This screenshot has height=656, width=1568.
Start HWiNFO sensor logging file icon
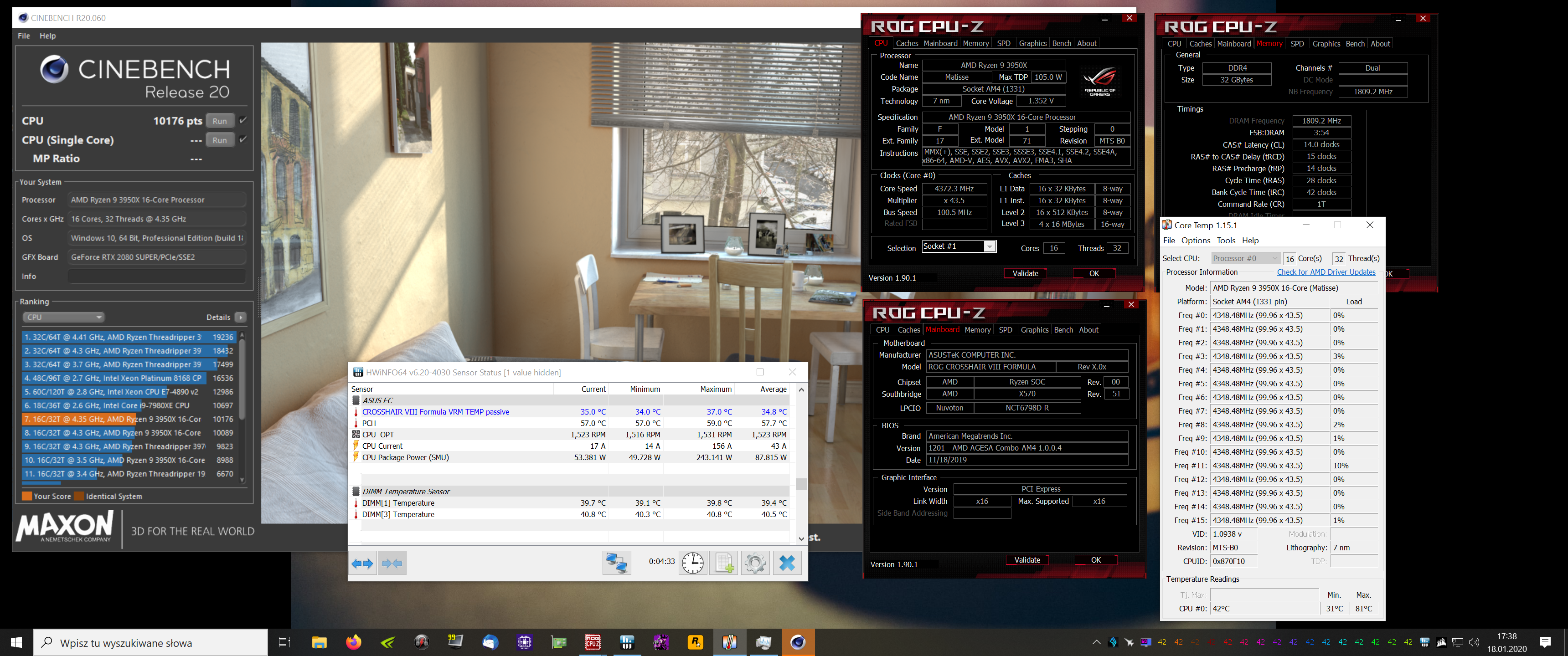click(x=724, y=563)
